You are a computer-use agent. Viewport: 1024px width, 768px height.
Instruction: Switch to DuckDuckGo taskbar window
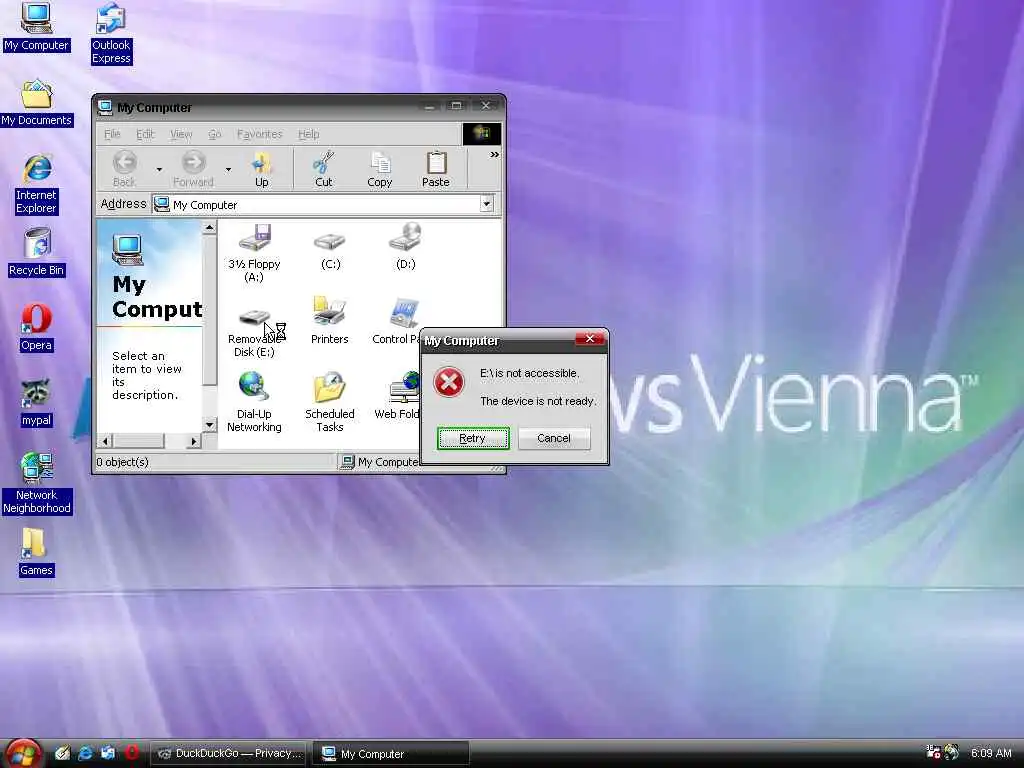coord(230,753)
